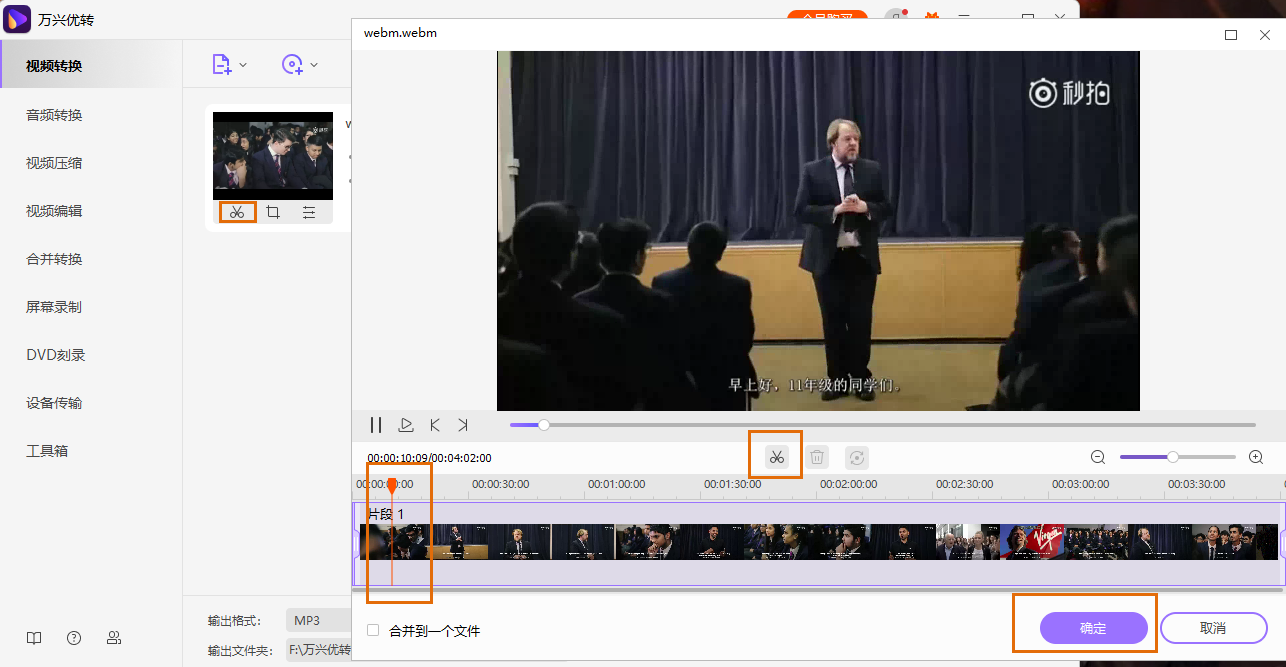This screenshot has width=1286, height=667.
Task: Zoom out the timeline with the magnifier icon
Action: [1097, 456]
